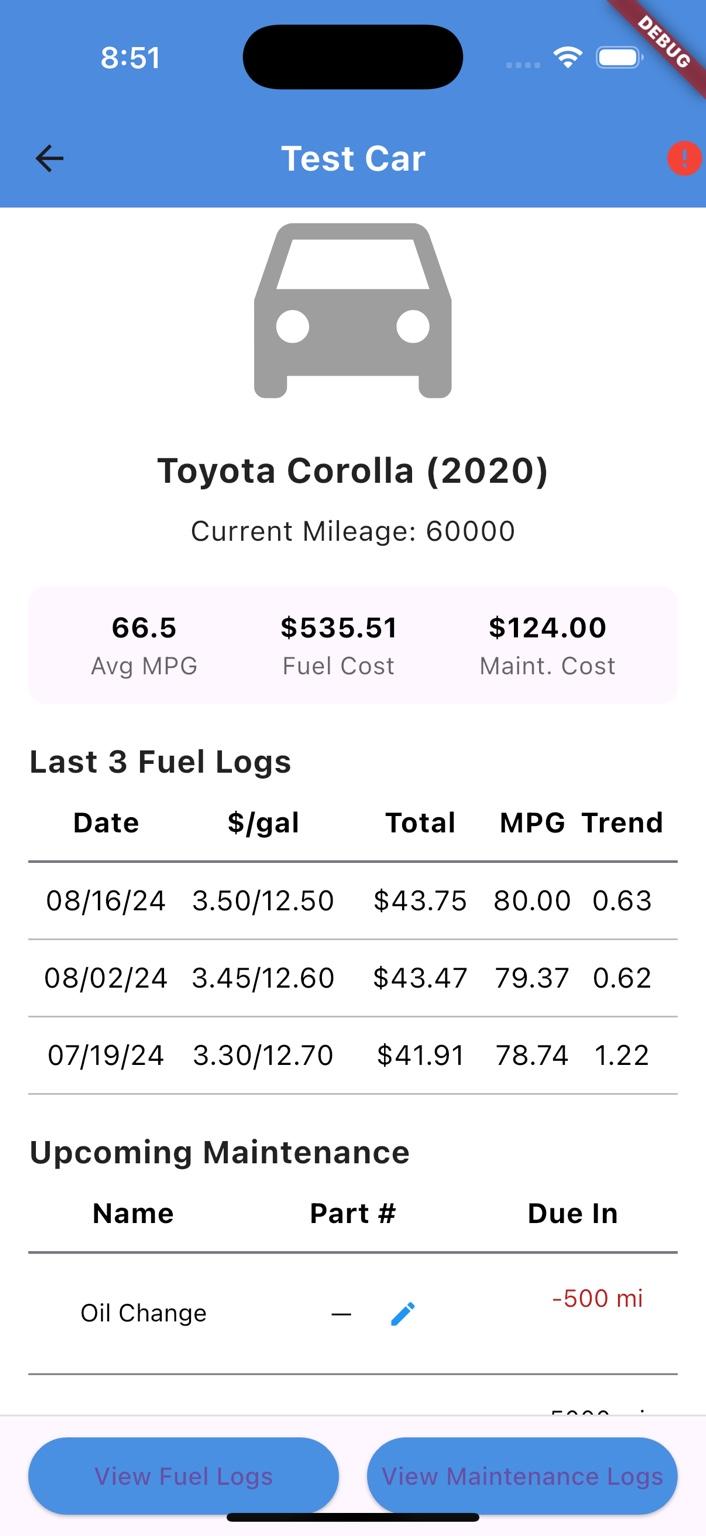
Task: Tap the $124.00 Maint. Cost stat
Action: pos(548,645)
